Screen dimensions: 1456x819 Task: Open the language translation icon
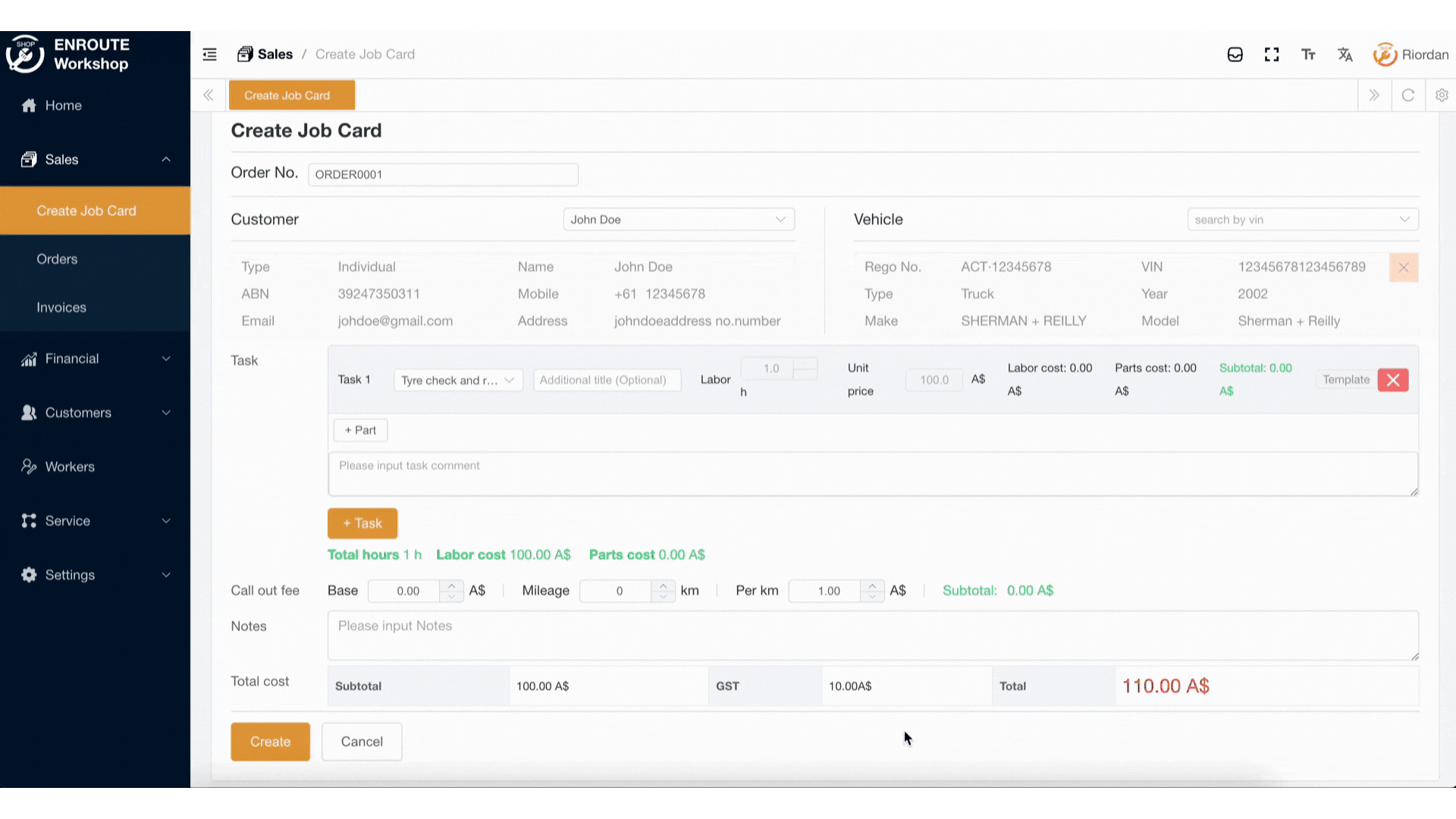click(x=1345, y=54)
